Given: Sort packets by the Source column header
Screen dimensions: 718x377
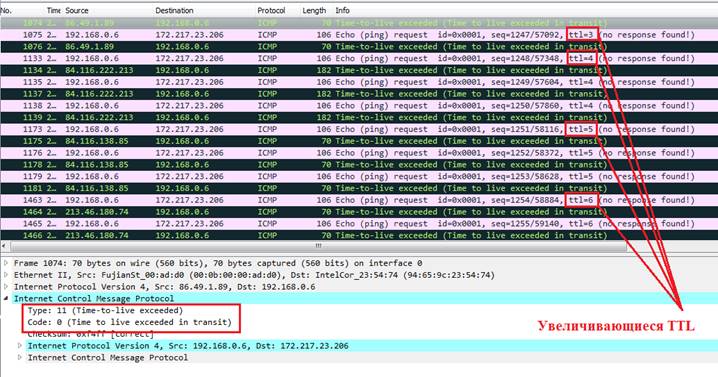Looking at the screenshot, I should point(77,11).
